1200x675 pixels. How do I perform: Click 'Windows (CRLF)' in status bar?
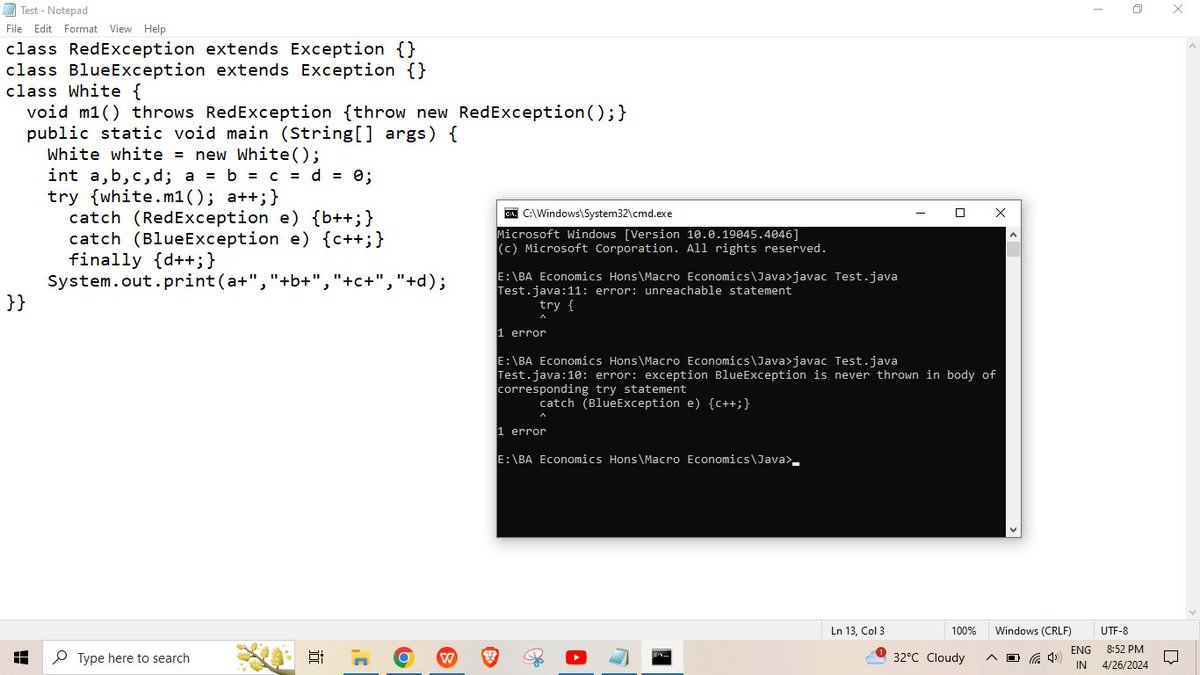click(1033, 631)
